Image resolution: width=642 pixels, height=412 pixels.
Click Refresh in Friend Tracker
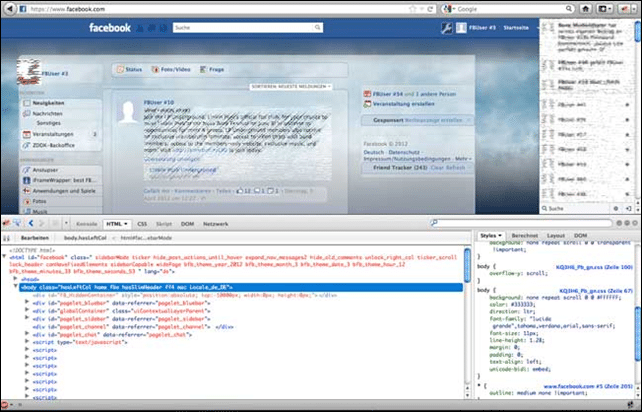[454, 168]
